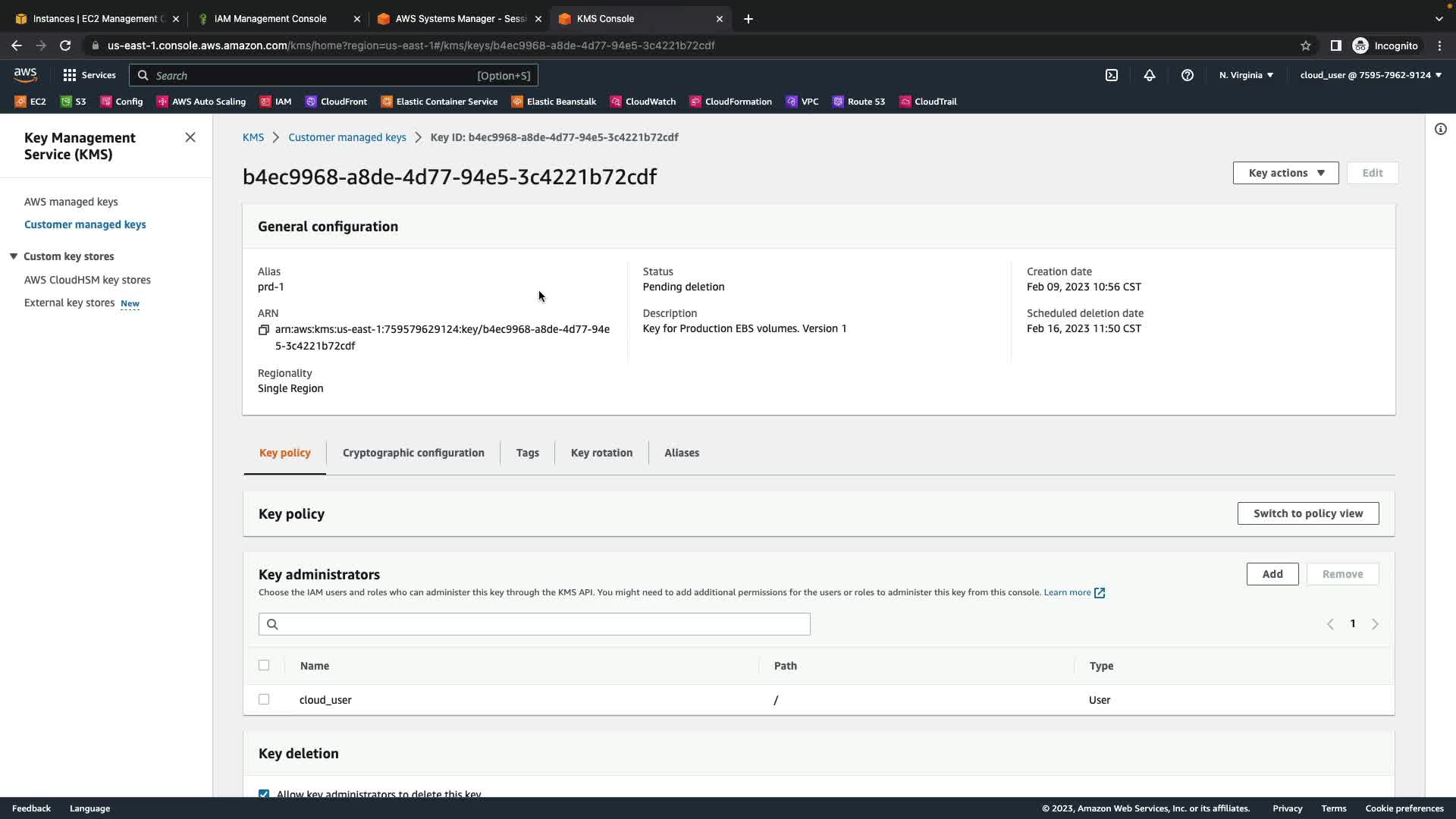This screenshot has width=1456, height=819.
Task: Toggle the select-all checkbox in Name header
Action: (x=264, y=665)
